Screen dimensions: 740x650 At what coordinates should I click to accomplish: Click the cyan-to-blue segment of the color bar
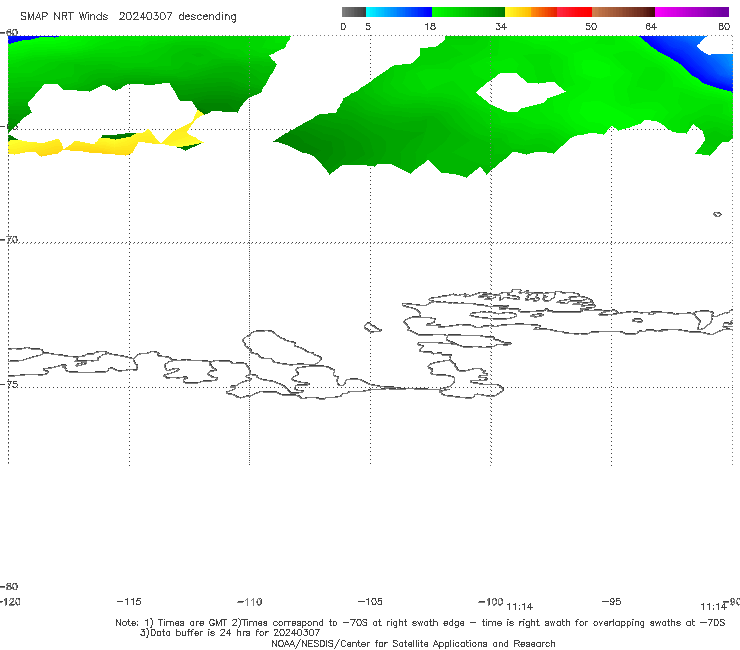[399, 12]
